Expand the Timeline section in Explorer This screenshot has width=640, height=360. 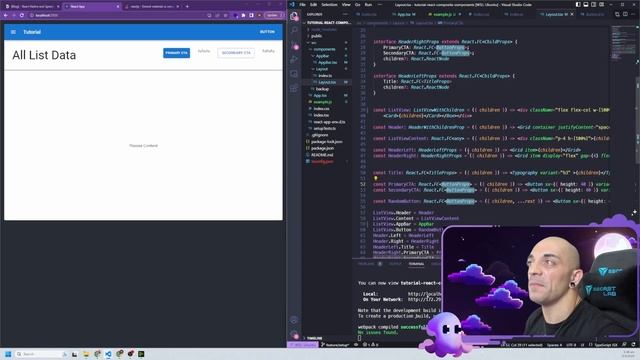314,338
